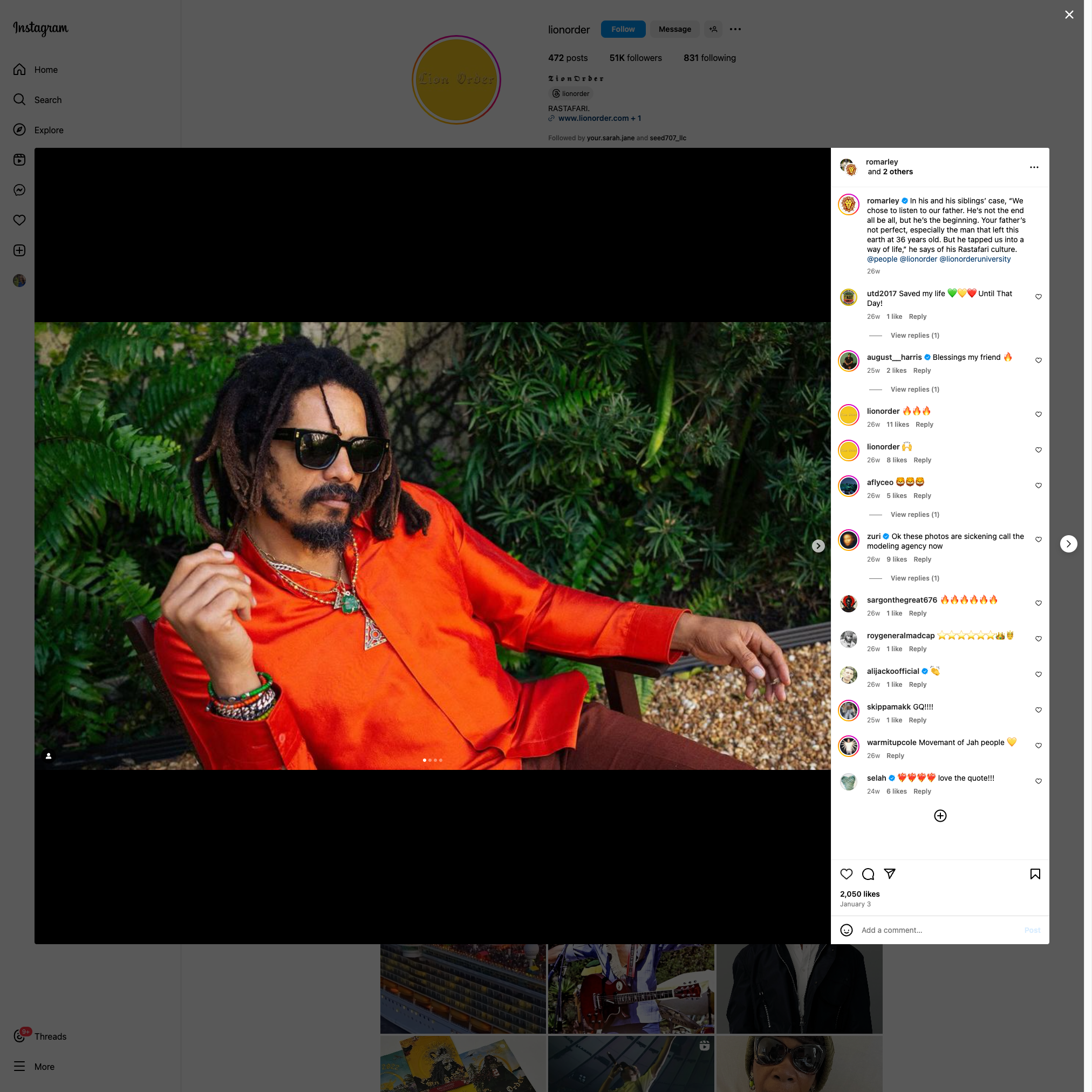Expand replies under utd2017's comment
Viewport: 1092px width, 1092px height.
click(914, 335)
